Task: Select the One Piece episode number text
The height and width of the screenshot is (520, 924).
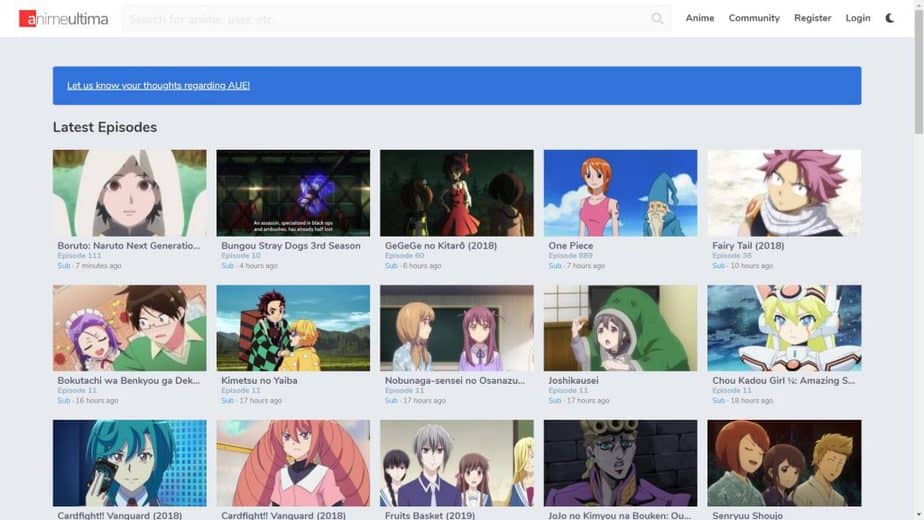Action: [570, 256]
